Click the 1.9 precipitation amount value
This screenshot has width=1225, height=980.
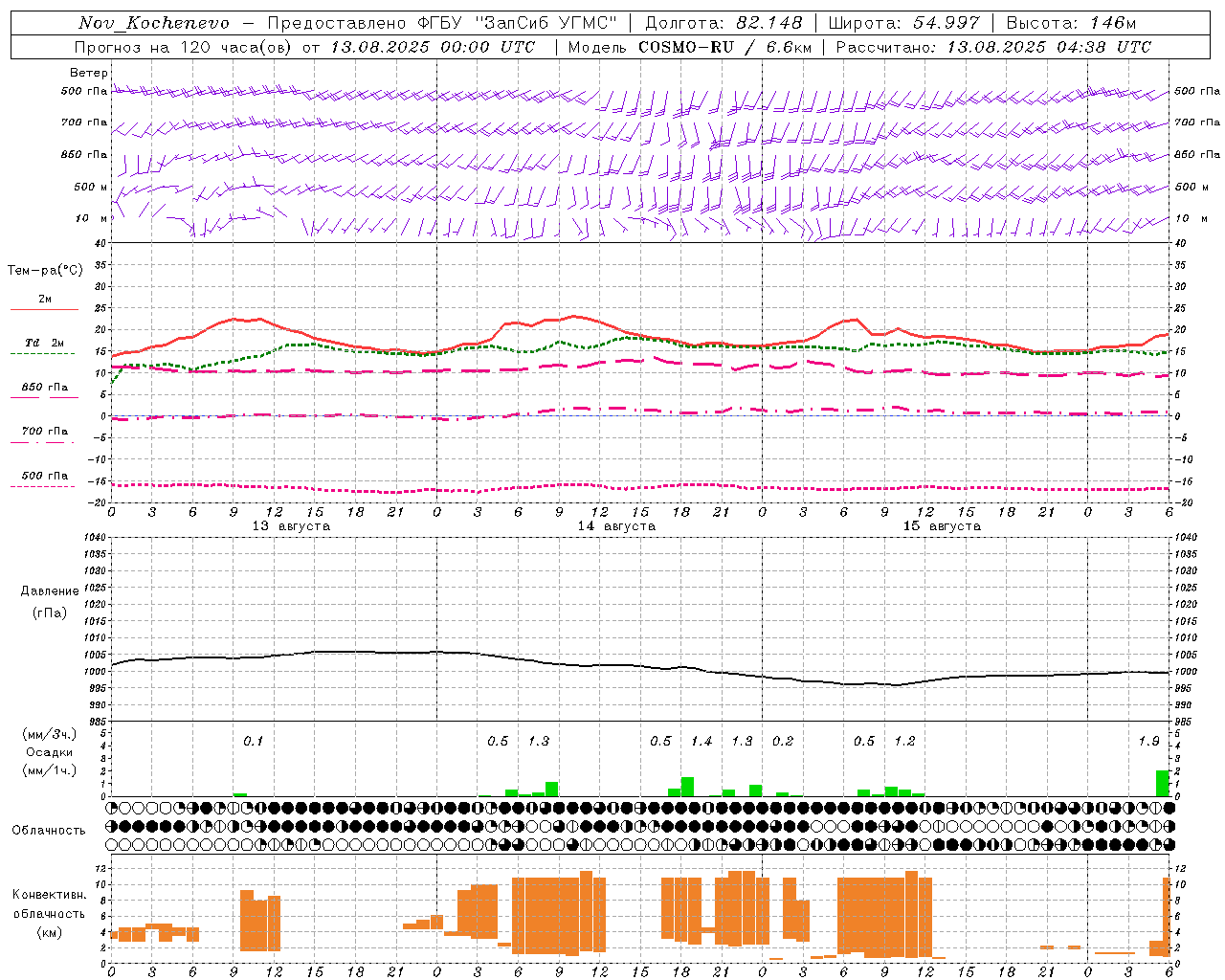click(x=1148, y=741)
